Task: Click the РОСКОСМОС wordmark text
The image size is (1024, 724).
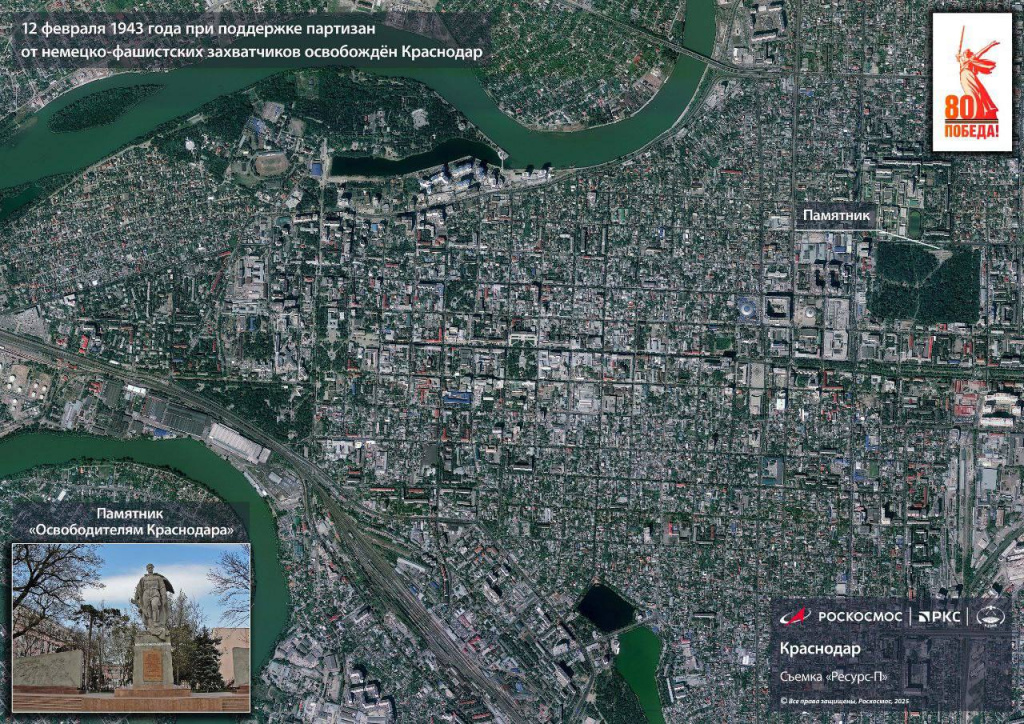Action: (x=859, y=617)
